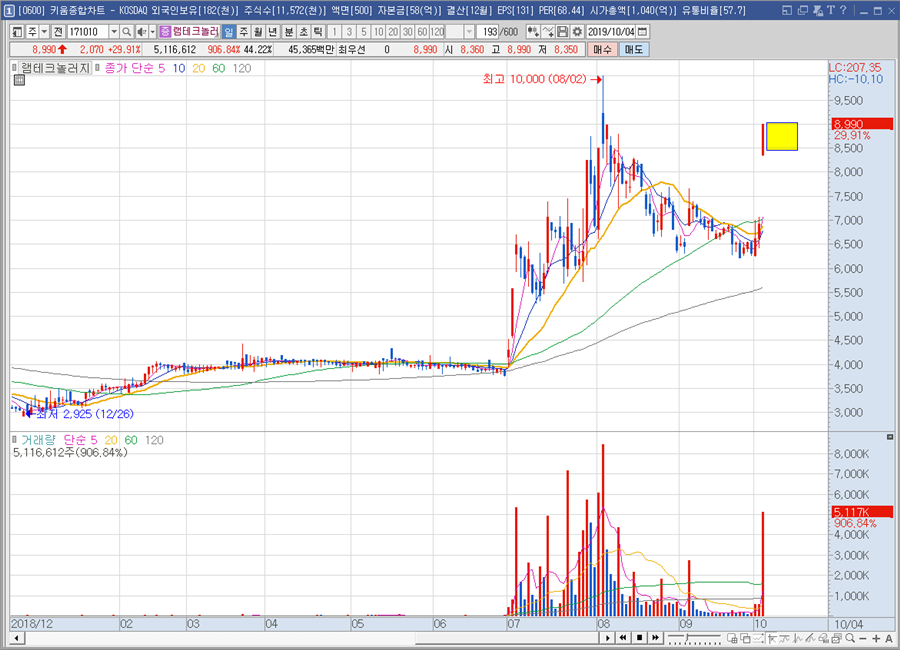Toggle price chart legend collapse marker
This screenshot has width=900, height=650.
14,68
